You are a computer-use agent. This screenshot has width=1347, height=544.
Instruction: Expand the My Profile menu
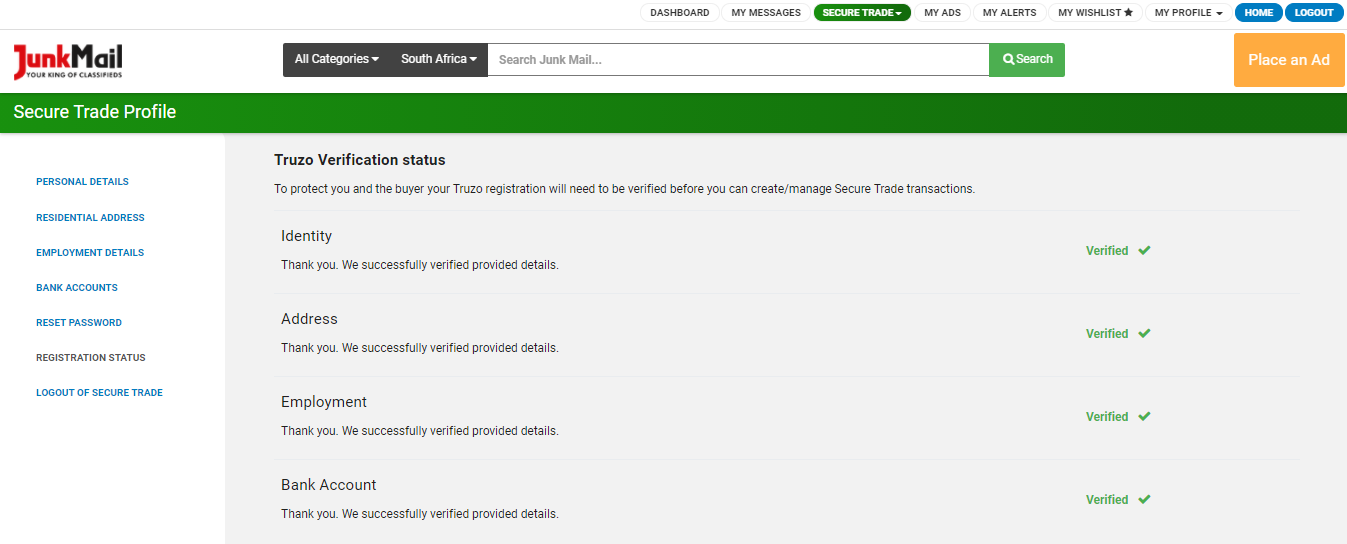pyautogui.click(x=1188, y=13)
